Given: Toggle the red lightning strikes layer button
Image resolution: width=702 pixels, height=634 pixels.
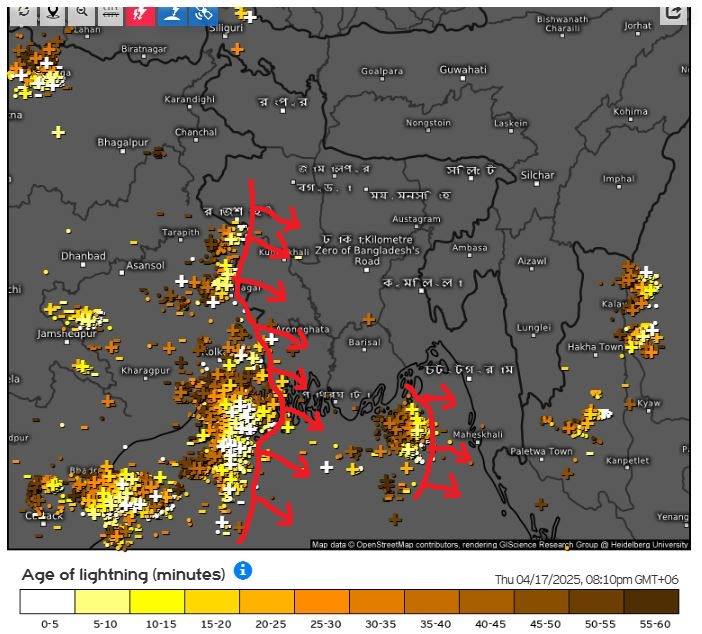Looking at the screenshot, I should click(x=140, y=12).
